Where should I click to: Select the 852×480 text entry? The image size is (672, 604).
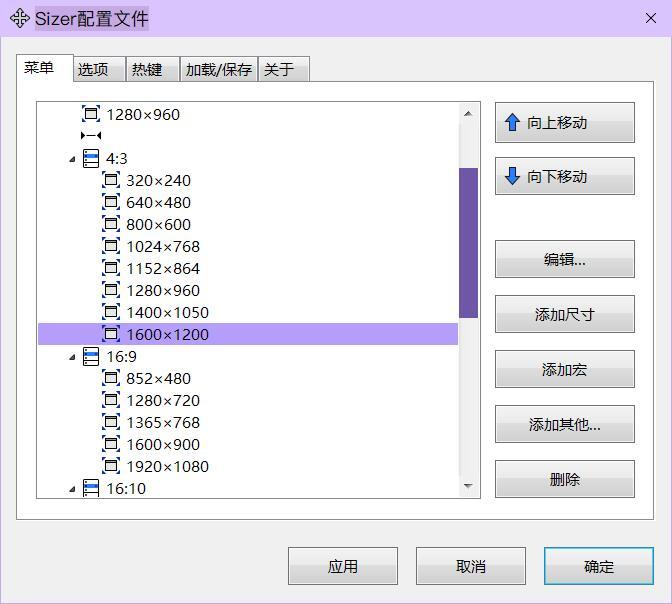pos(159,379)
